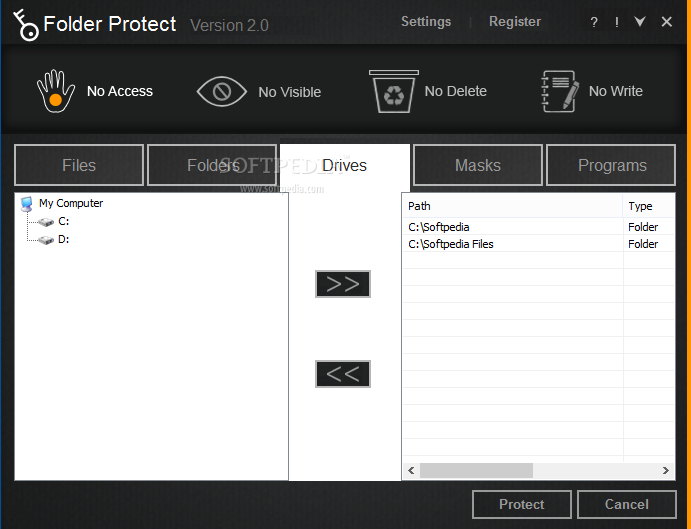
Task: Click the horizontal scrollbar left arrow
Action: pos(411,470)
